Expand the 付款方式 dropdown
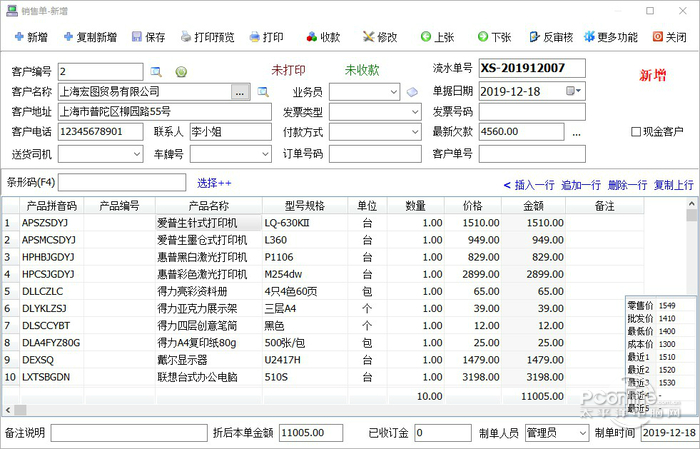The width and height of the screenshot is (700, 449). point(392,132)
